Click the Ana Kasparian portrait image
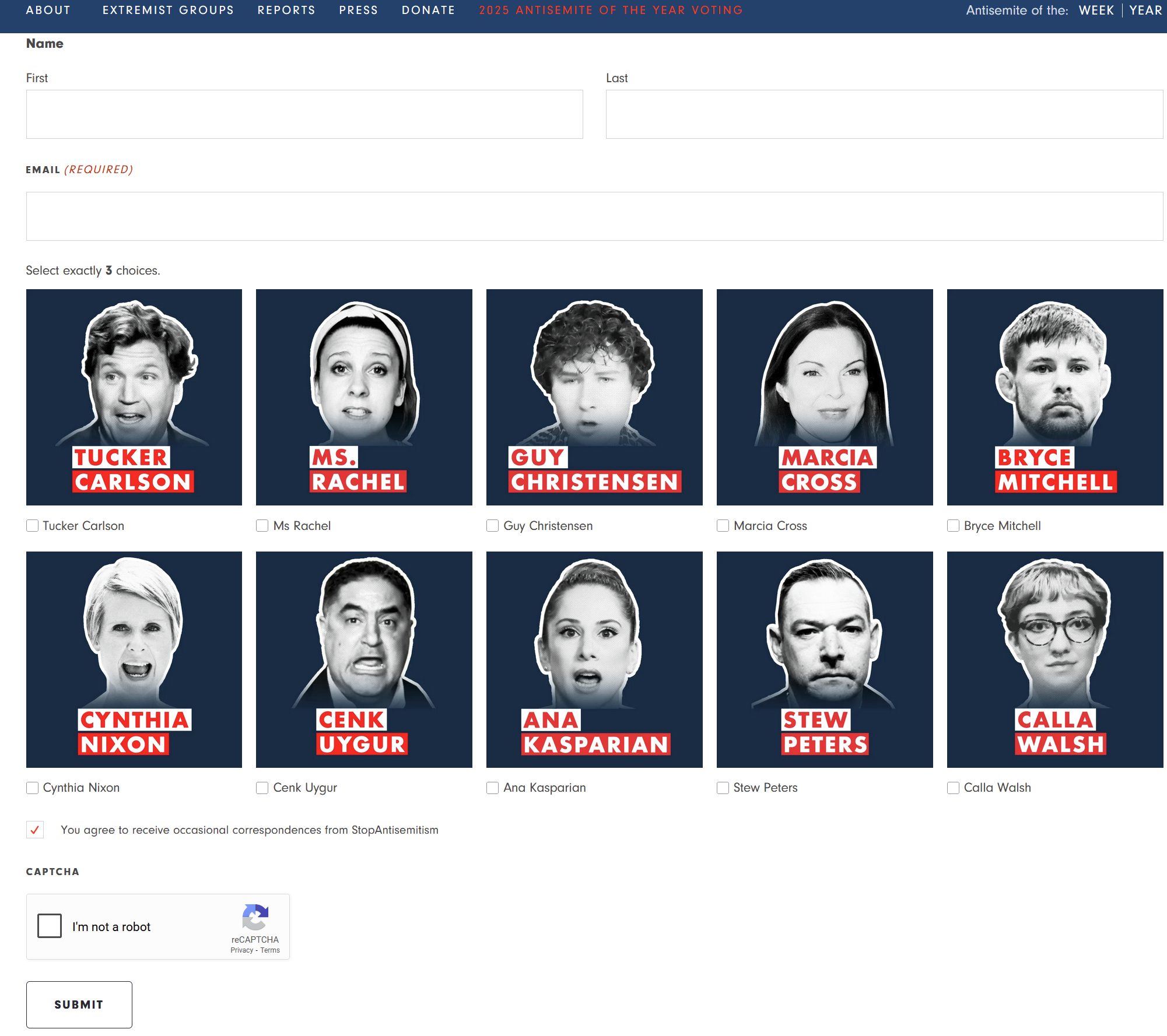The width and height of the screenshot is (1167, 1036). pos(594,659)
